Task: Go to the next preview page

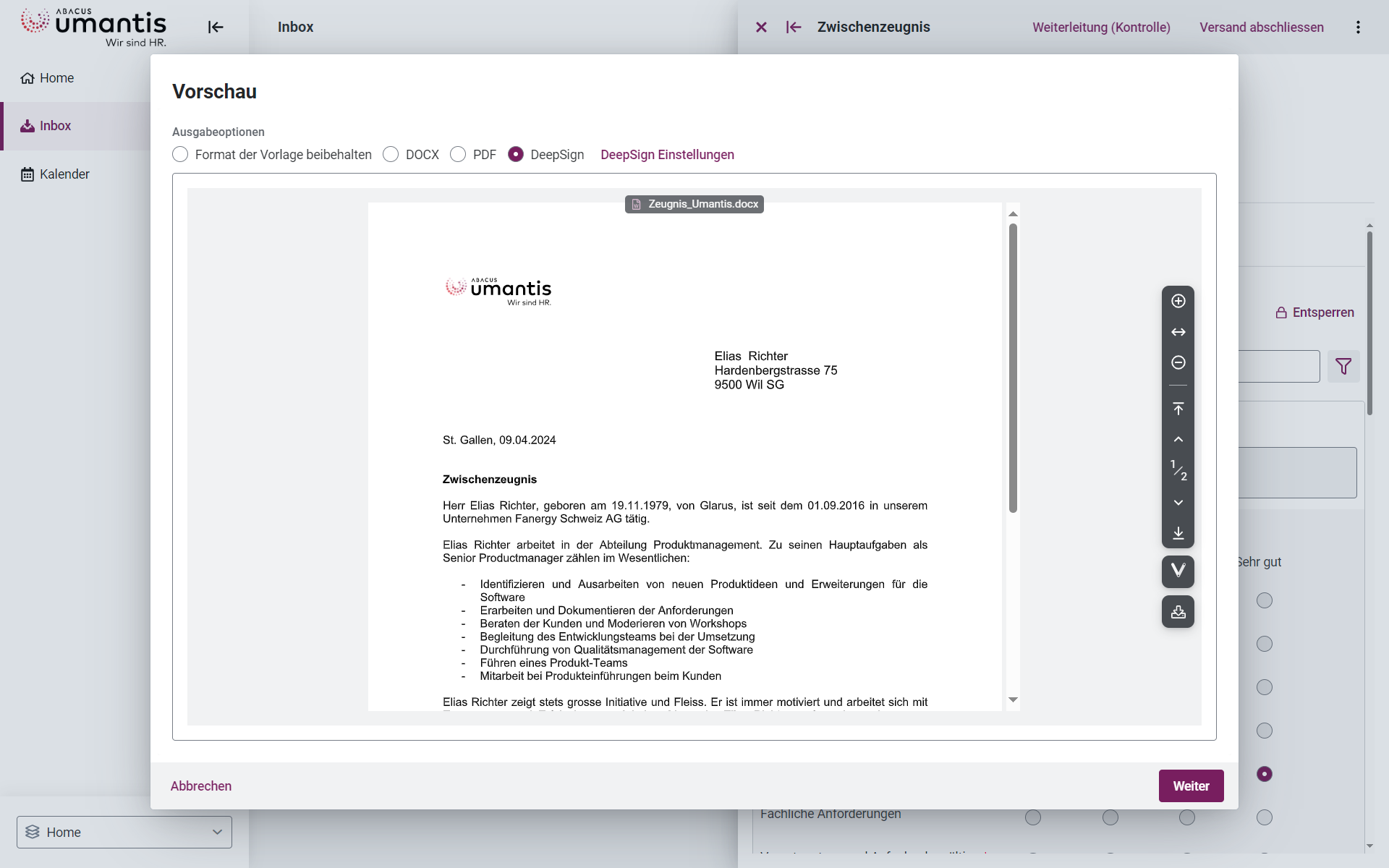Action: click(x=1178, y=503)
